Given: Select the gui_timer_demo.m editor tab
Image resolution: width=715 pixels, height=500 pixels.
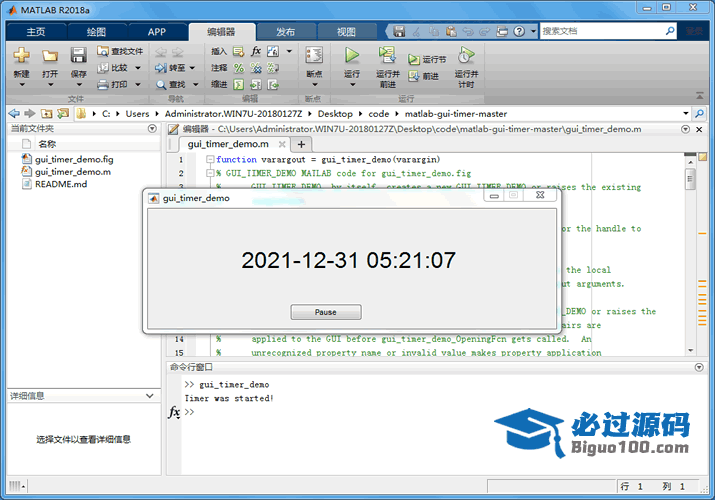Looking at the screenshot, I should pos(228,144).
